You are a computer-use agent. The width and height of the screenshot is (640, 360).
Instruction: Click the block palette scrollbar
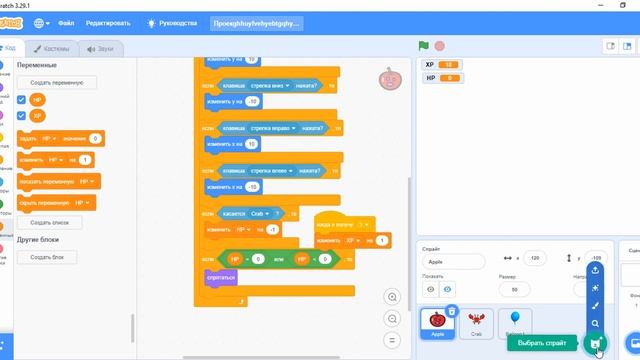pyautogui.click(x=132, y=328)
